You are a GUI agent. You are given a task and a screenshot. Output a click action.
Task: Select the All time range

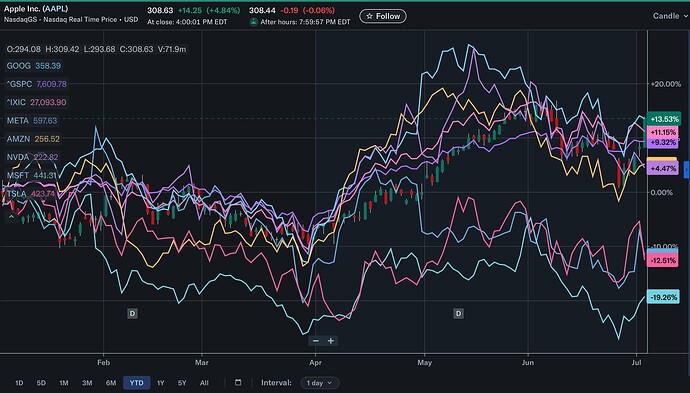204,383
